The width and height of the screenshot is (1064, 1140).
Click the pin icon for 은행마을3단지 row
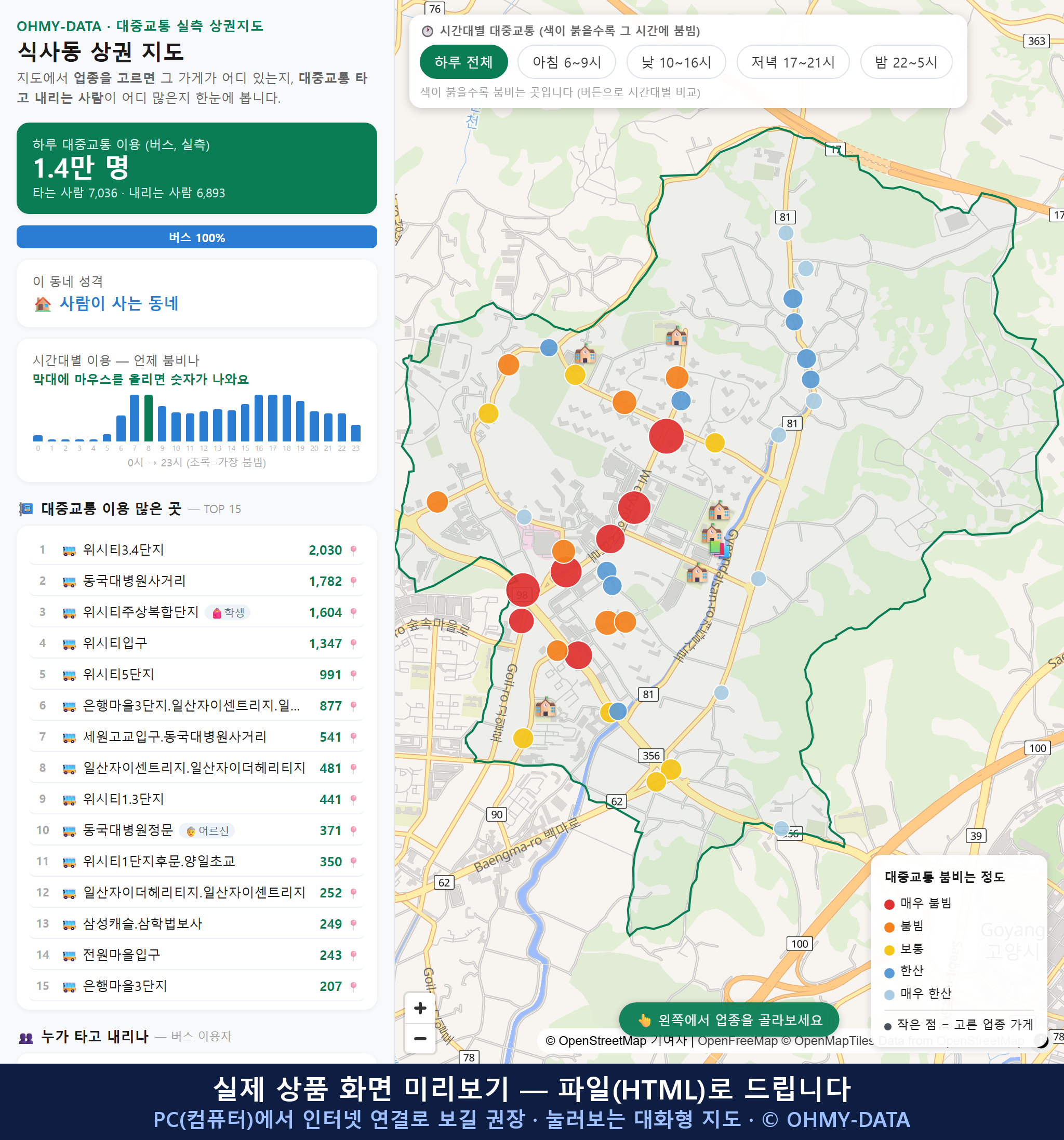(353, 986)
